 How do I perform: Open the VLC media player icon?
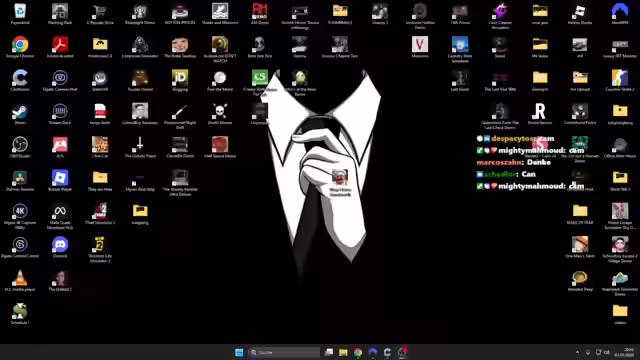[x=20, y=280]
